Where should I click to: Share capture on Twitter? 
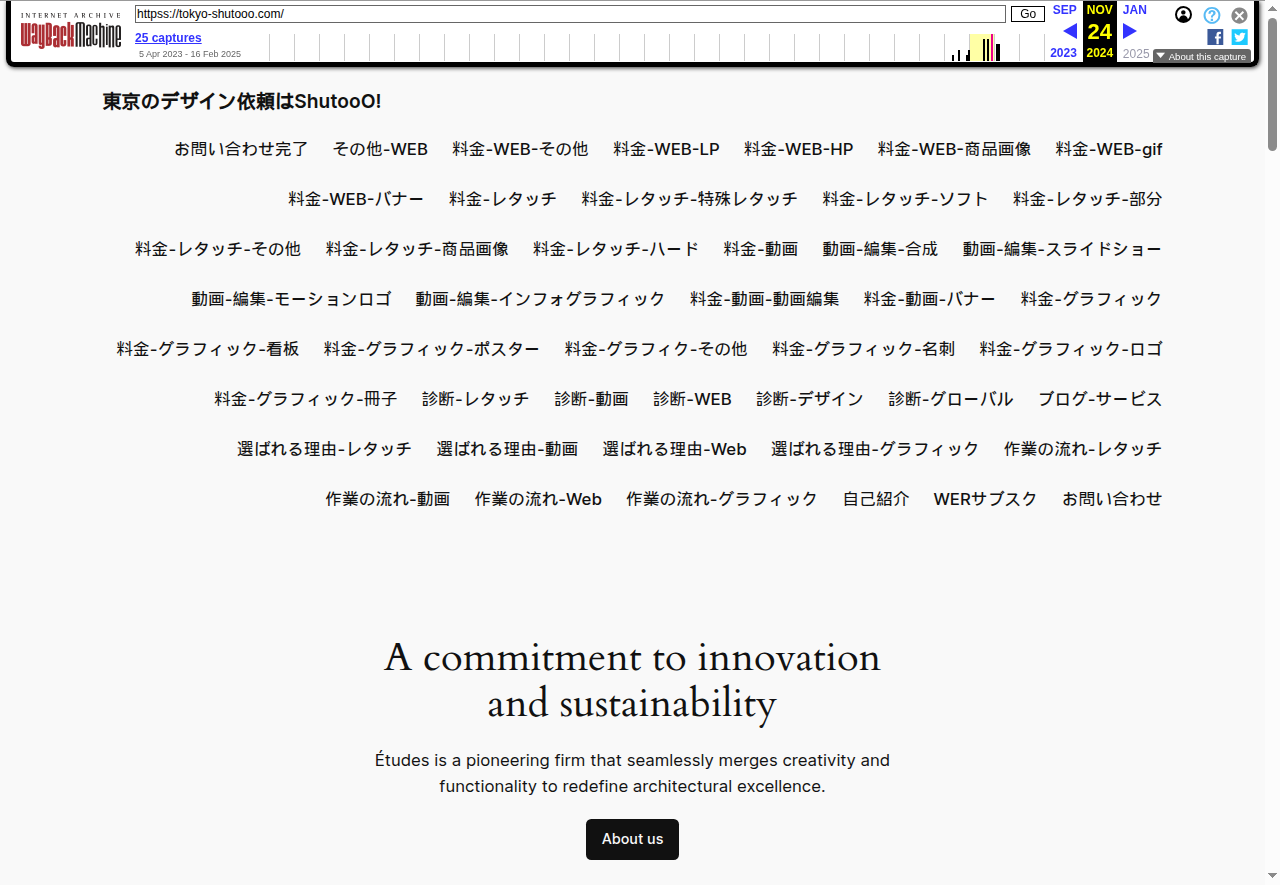coord(1239,37)
